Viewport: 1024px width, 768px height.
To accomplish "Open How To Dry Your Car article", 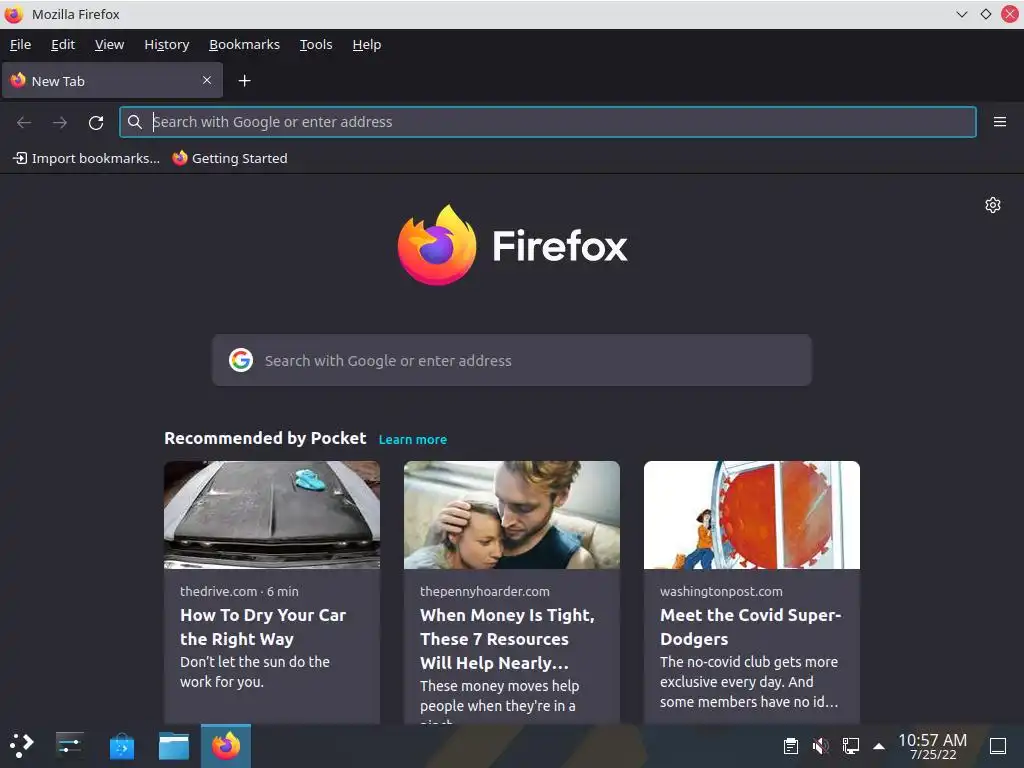I will click(263, 627).
